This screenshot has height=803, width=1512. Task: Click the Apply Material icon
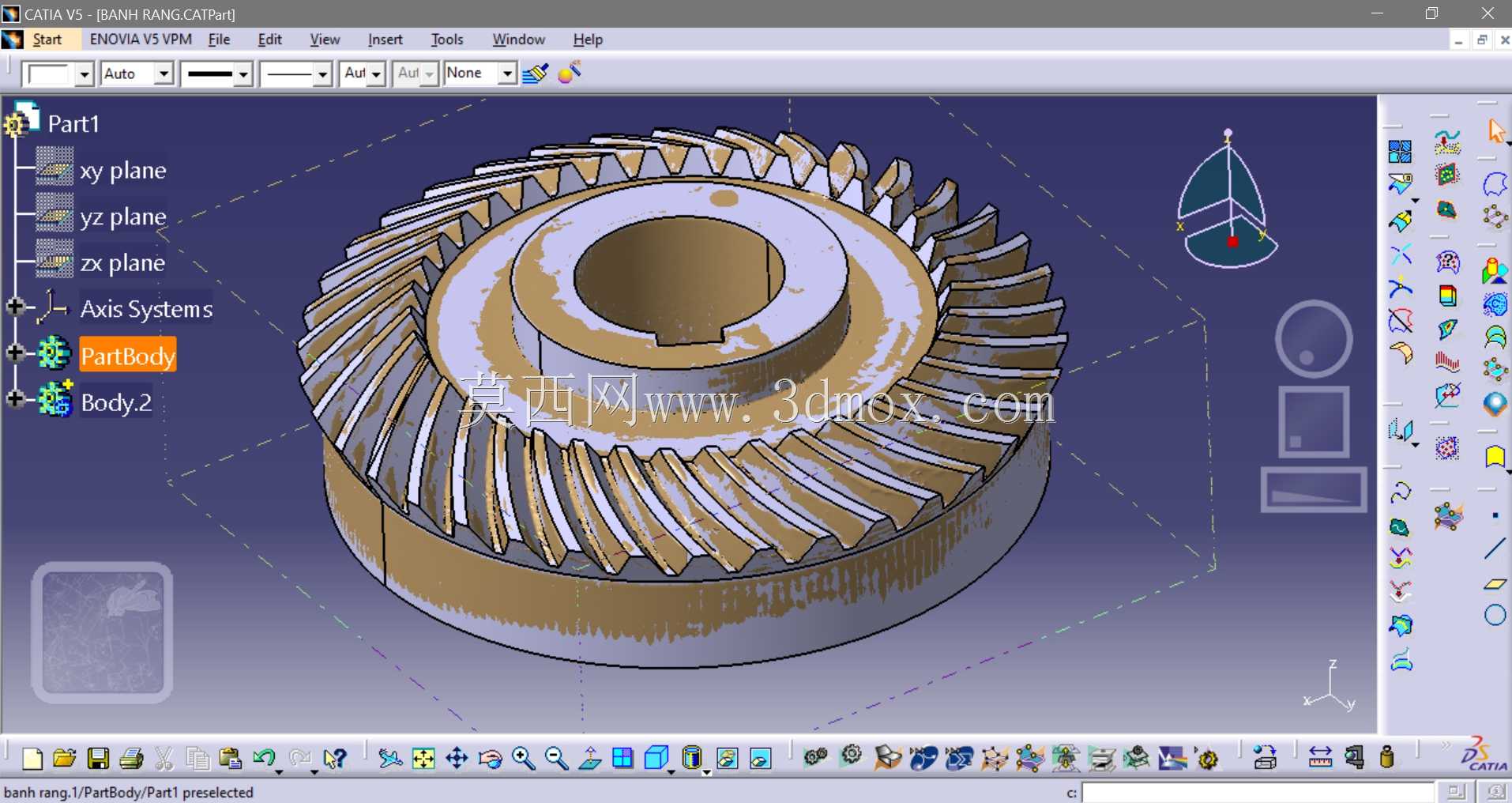1265,758
